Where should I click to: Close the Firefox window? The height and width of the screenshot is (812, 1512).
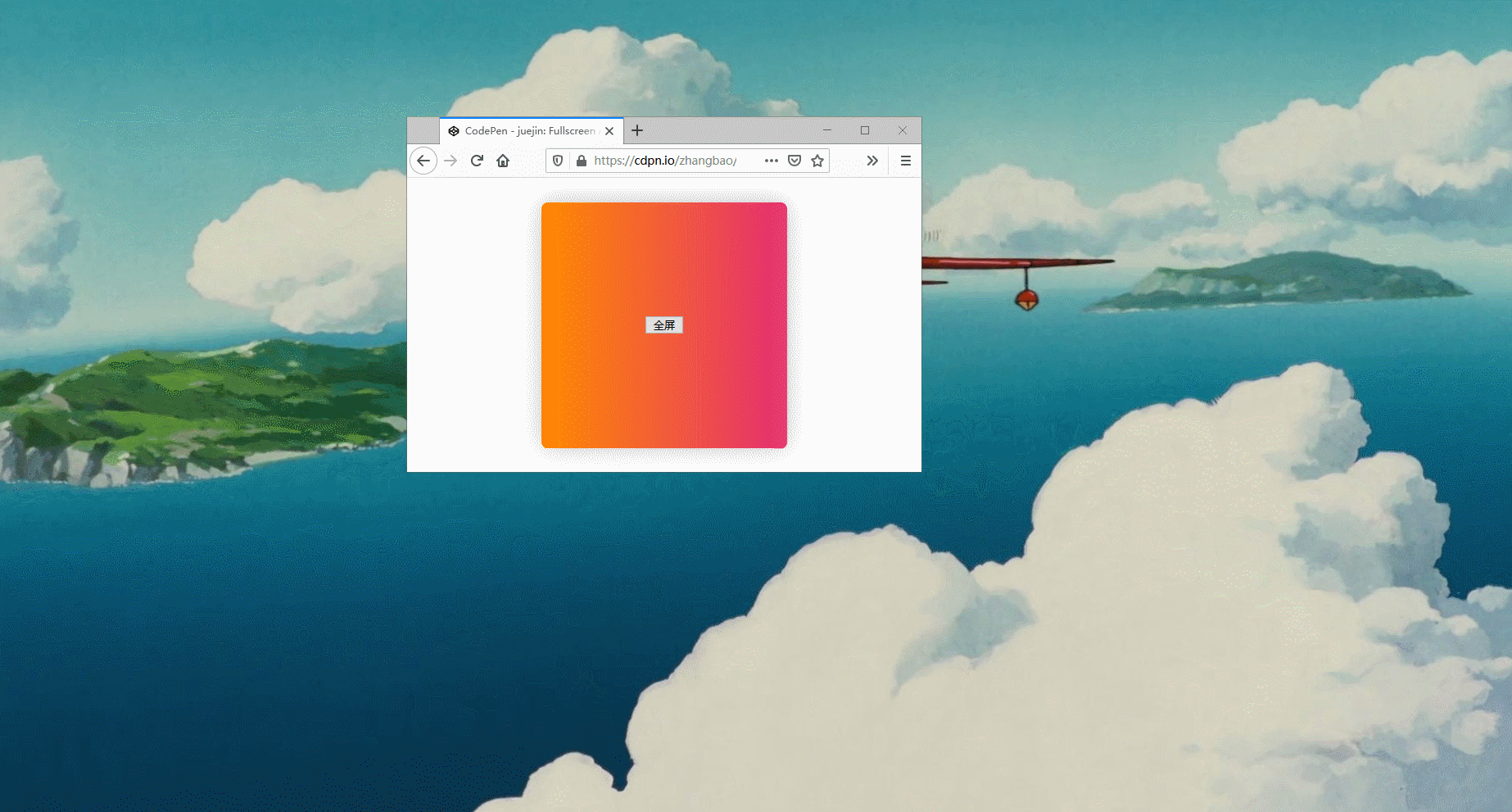[x=903, y=130]
